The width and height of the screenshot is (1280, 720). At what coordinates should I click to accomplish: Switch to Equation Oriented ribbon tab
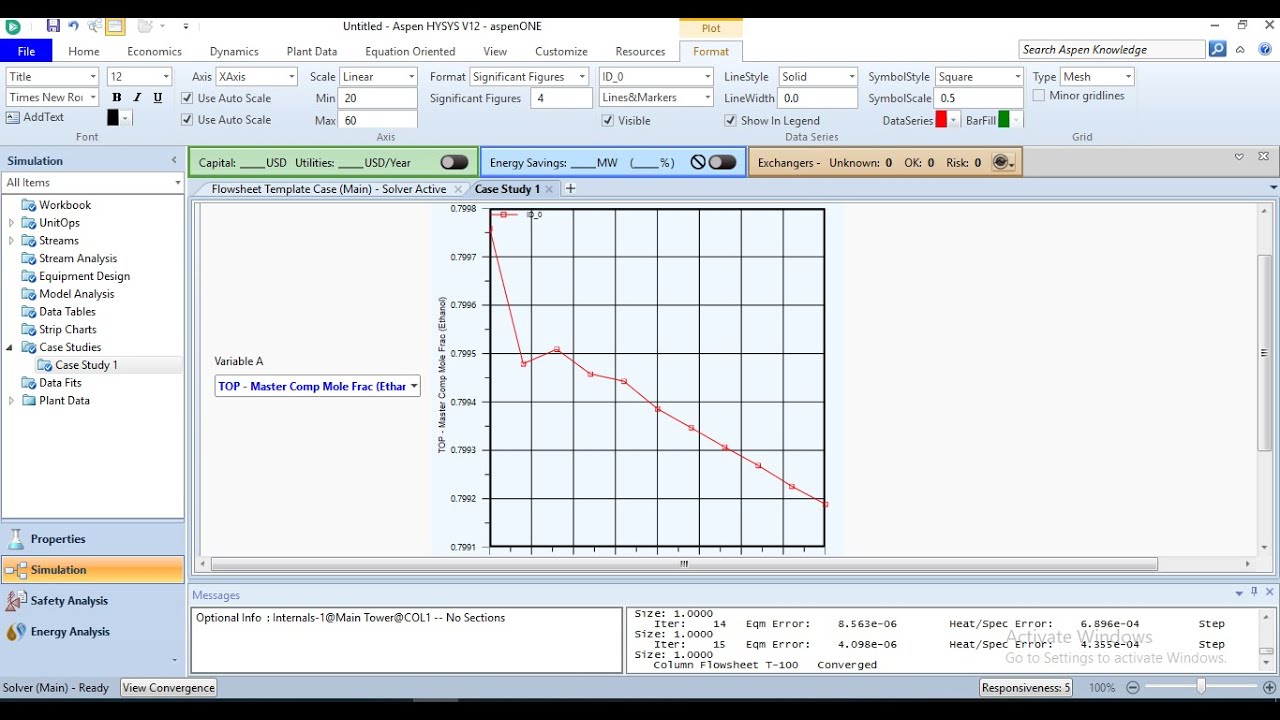[x=410, y=51]
